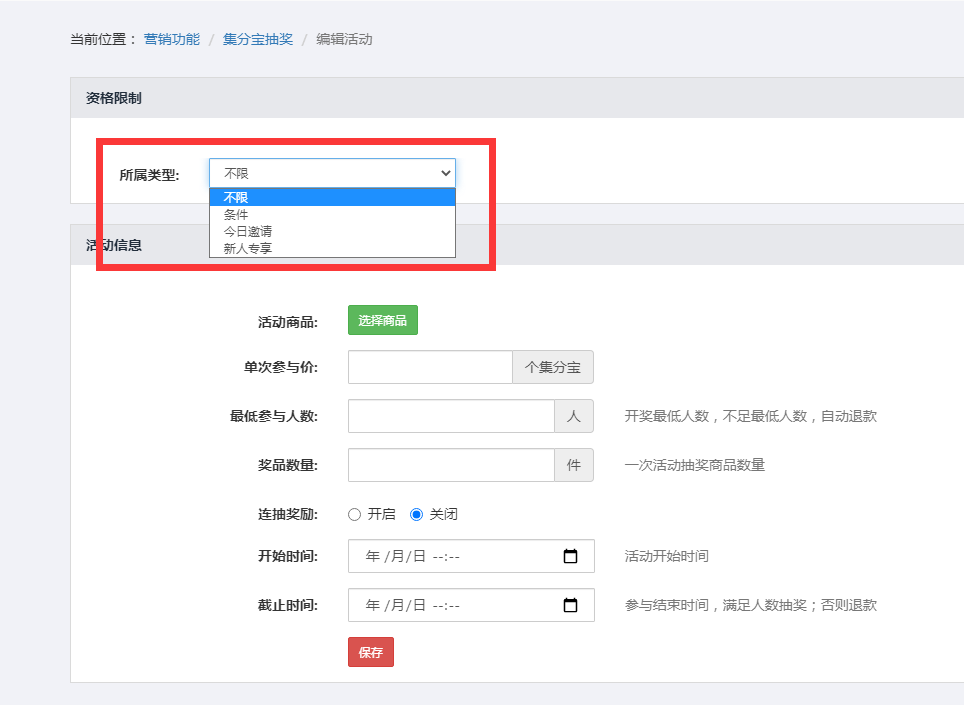Viewport: 964px width, 705px height.
Task: Click the 活动开始时间 hint text
Action: (x=666, y=556)
